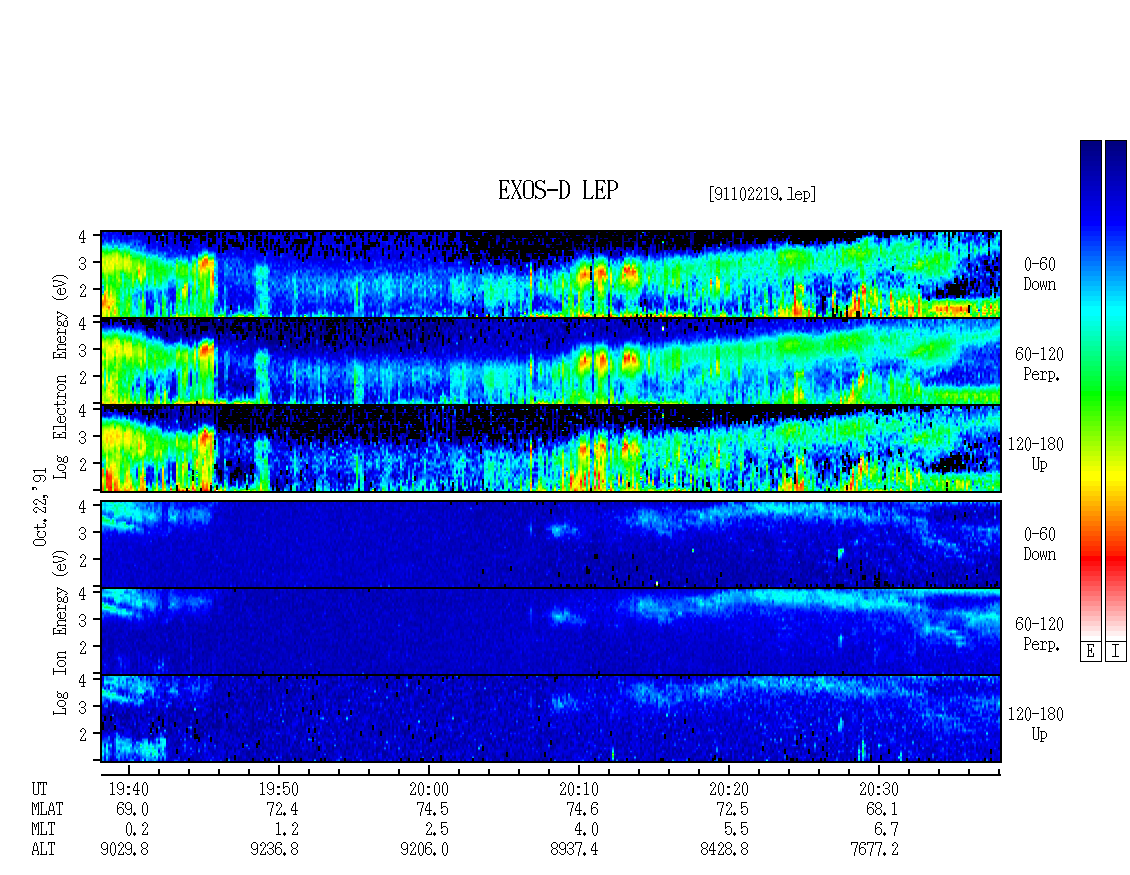Image resolution: width=1130 pixels, height=875 pixels.
Task: Open the ion 60-120 Perp. spectrogram panel
Action: [551, 631]
